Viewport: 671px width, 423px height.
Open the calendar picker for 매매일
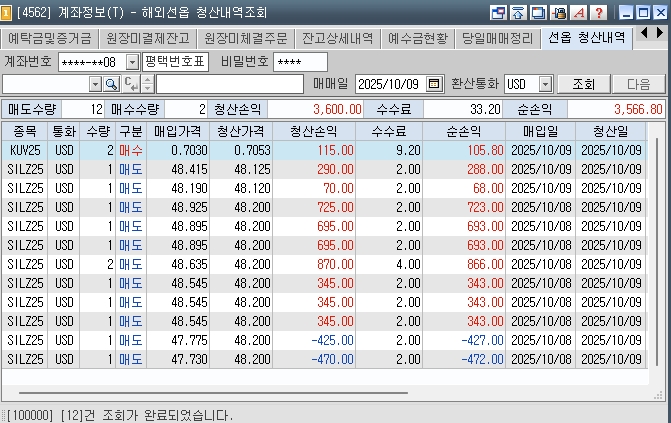pos(433,84)
